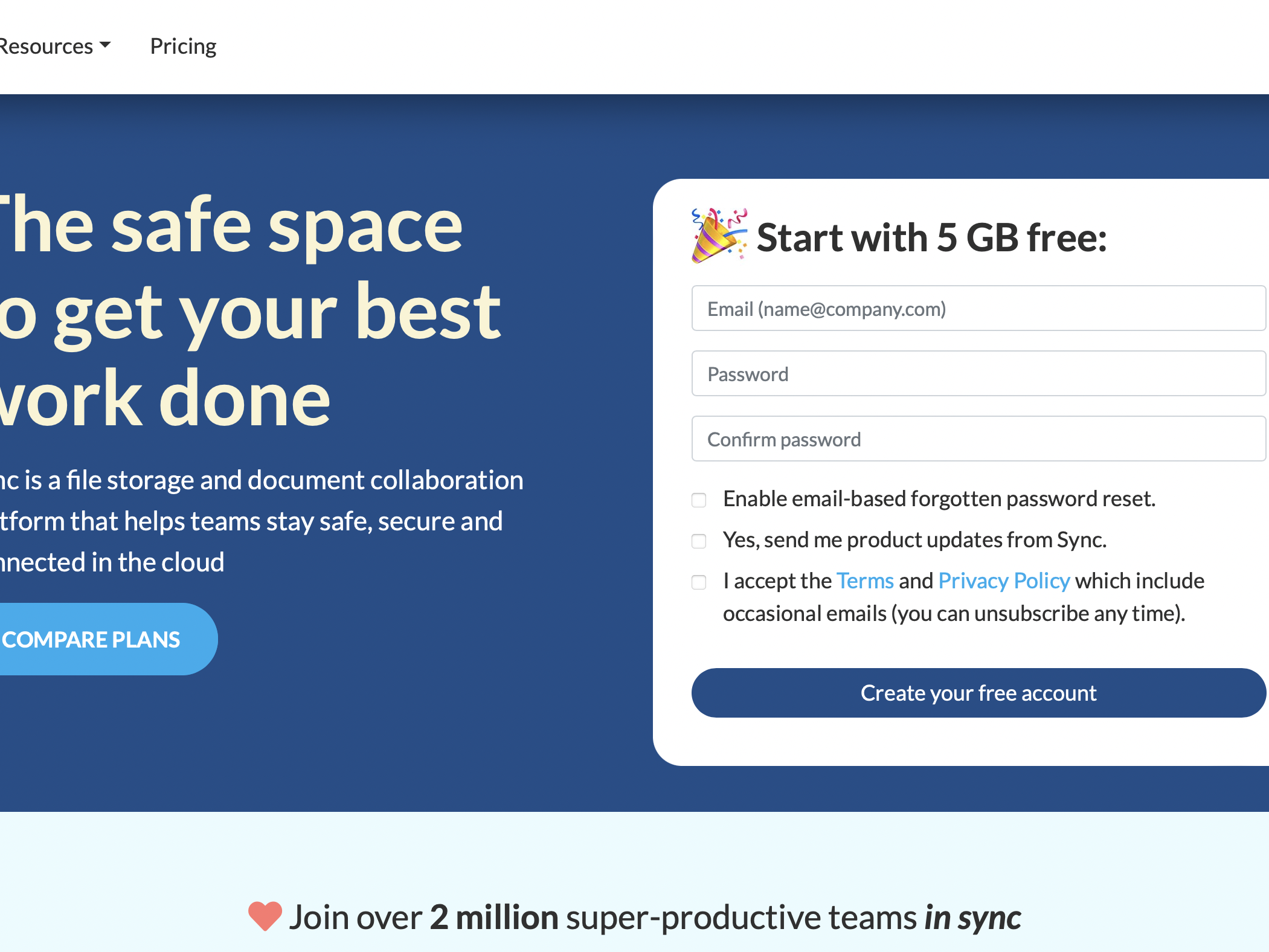Image resolution: width=1269 pixels, height=952 pixels.
Task: Click the occasional emails unsubscribe label text
Action: click(x=954, y=614)
